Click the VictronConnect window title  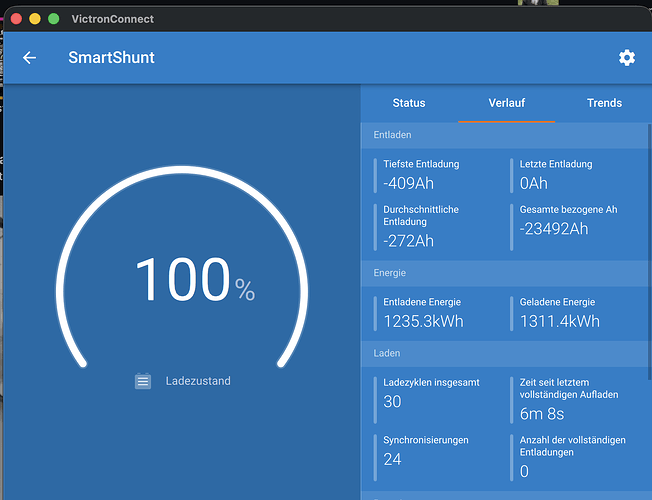(x=113, y=19)
